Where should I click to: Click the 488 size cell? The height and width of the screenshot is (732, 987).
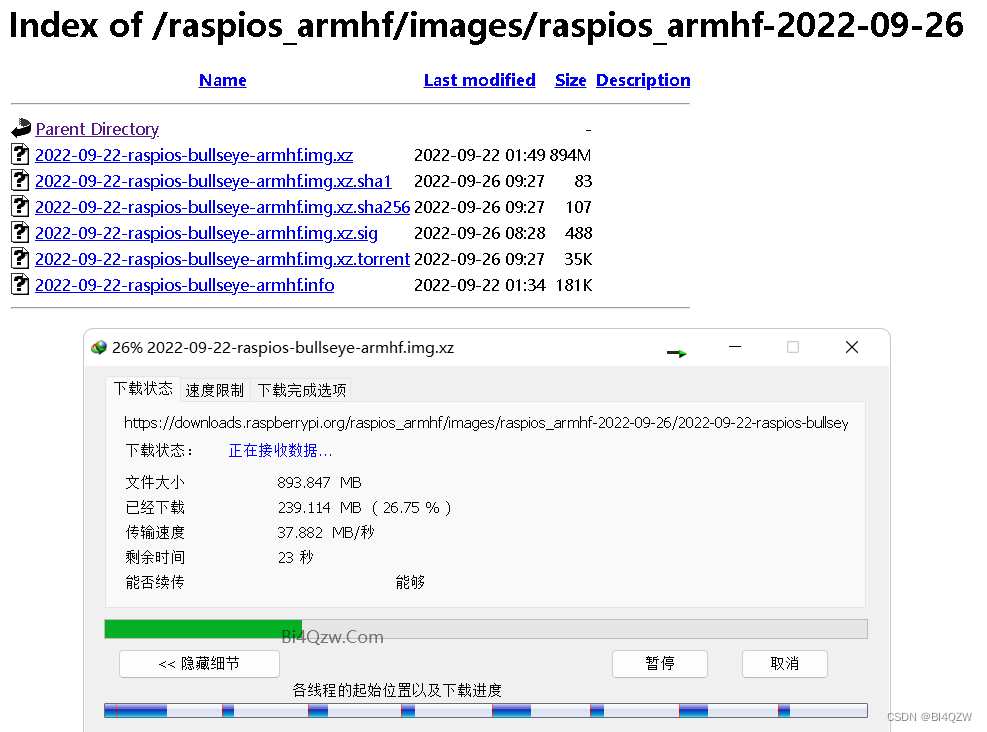(578, 233)
